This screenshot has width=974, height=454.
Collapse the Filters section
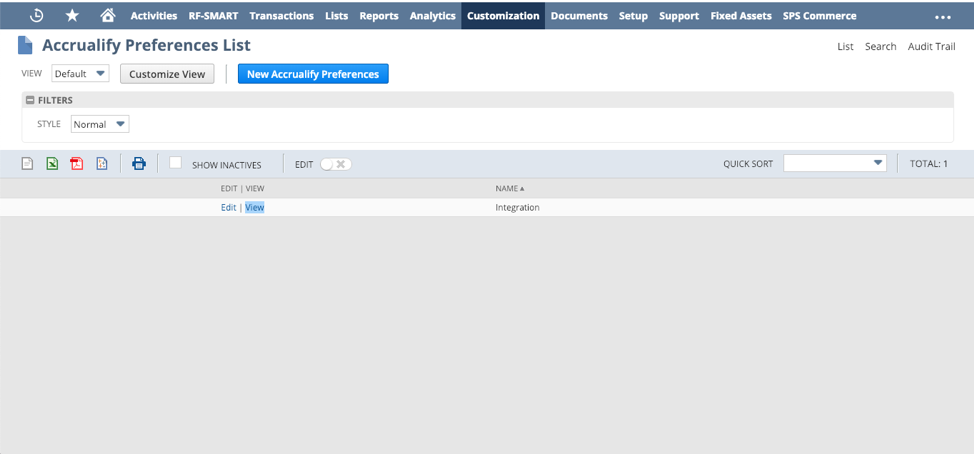30,100
